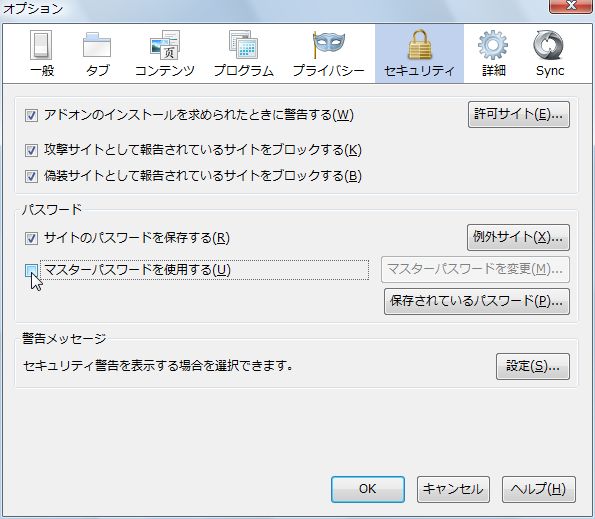Open 例外サイト(X)... exceptions dialog
Screen dimensions: 595x519
pos(518,237)
